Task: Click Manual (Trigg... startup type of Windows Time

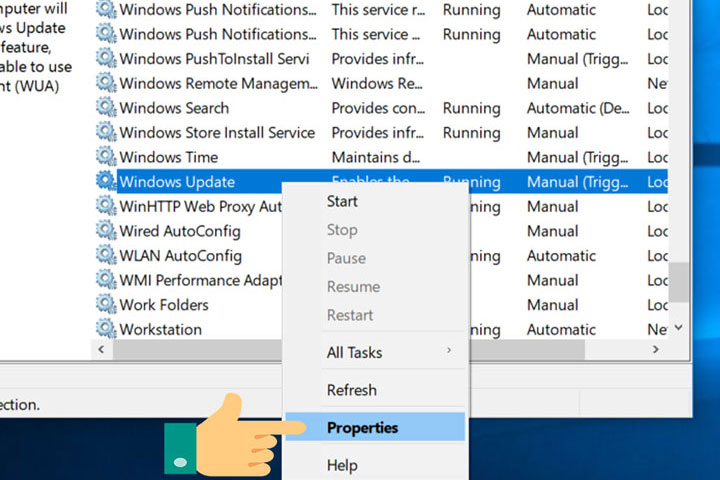Action: coord(578,158)
